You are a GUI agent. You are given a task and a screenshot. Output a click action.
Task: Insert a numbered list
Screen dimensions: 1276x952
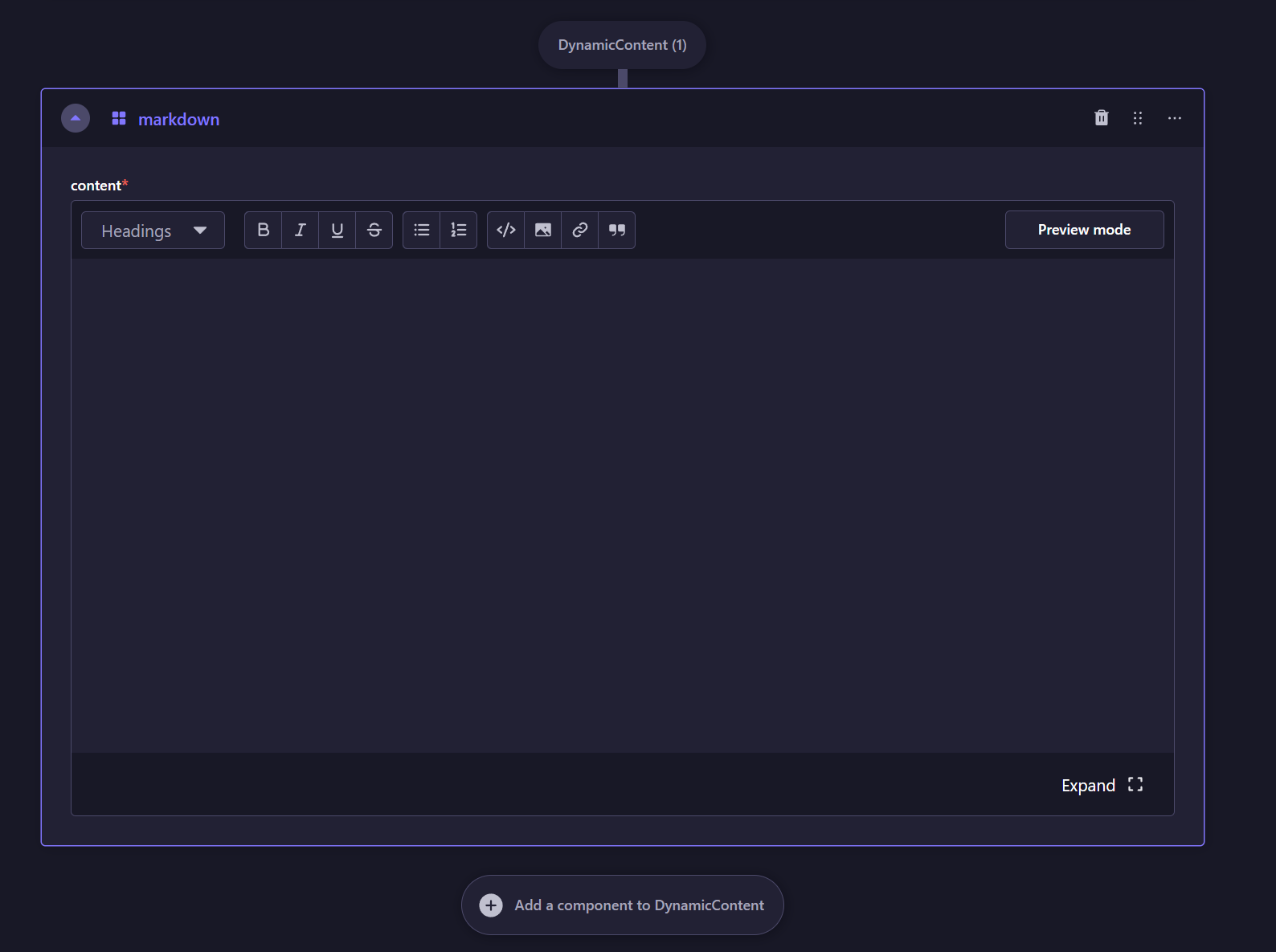(x=458, y=231)
